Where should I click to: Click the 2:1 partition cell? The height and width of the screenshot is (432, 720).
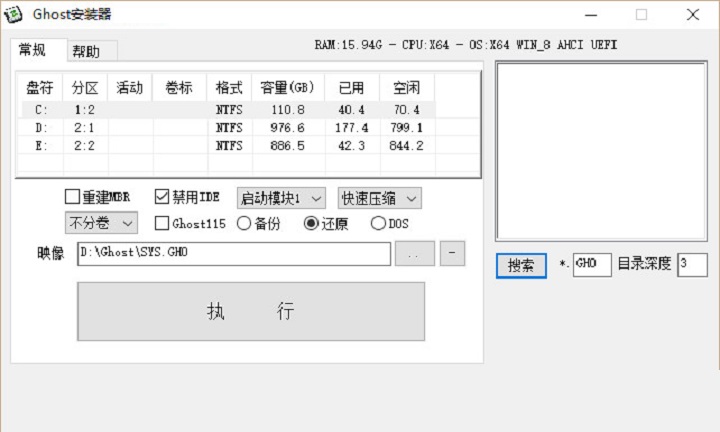[84, 128]
